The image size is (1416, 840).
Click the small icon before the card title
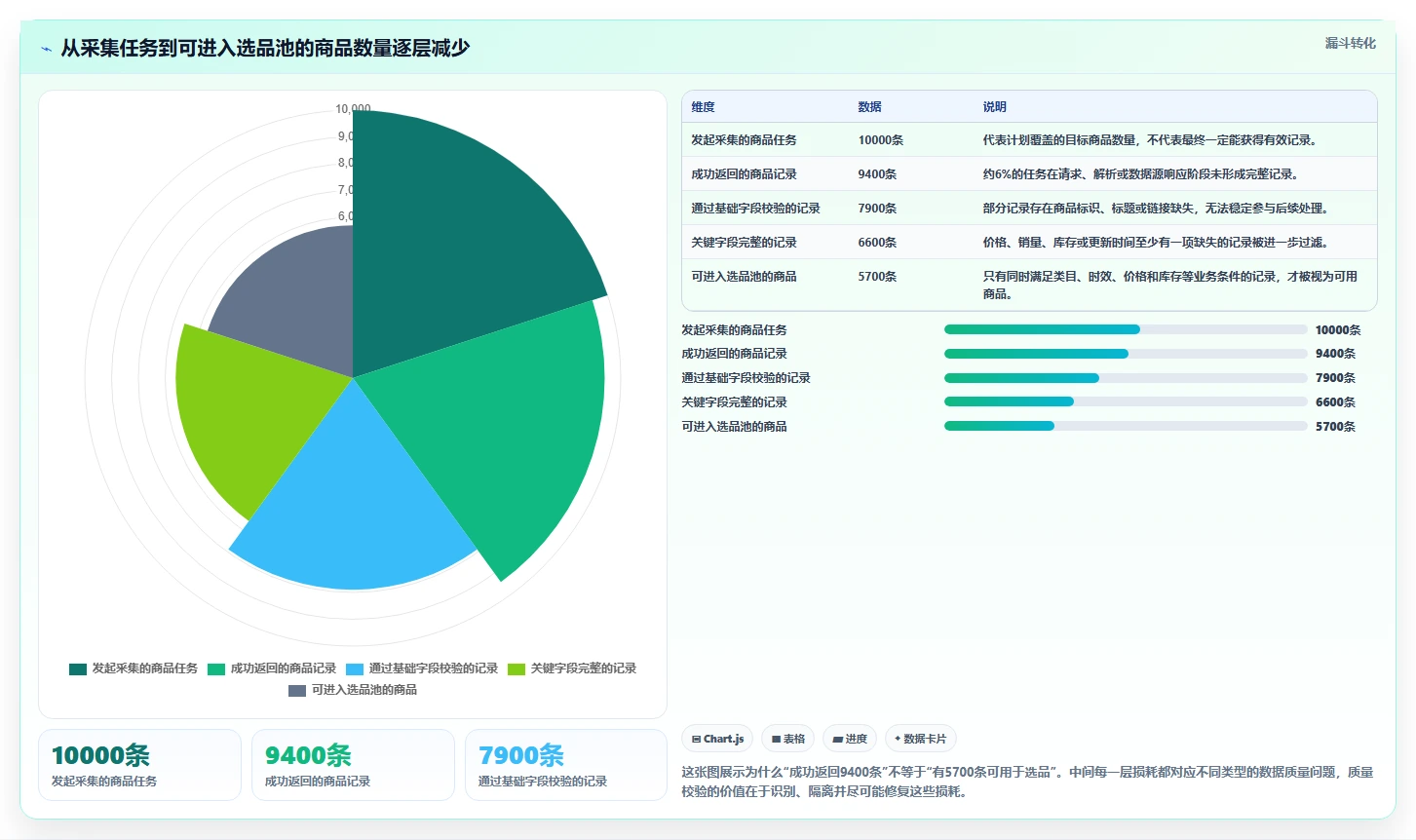[46, 49]
